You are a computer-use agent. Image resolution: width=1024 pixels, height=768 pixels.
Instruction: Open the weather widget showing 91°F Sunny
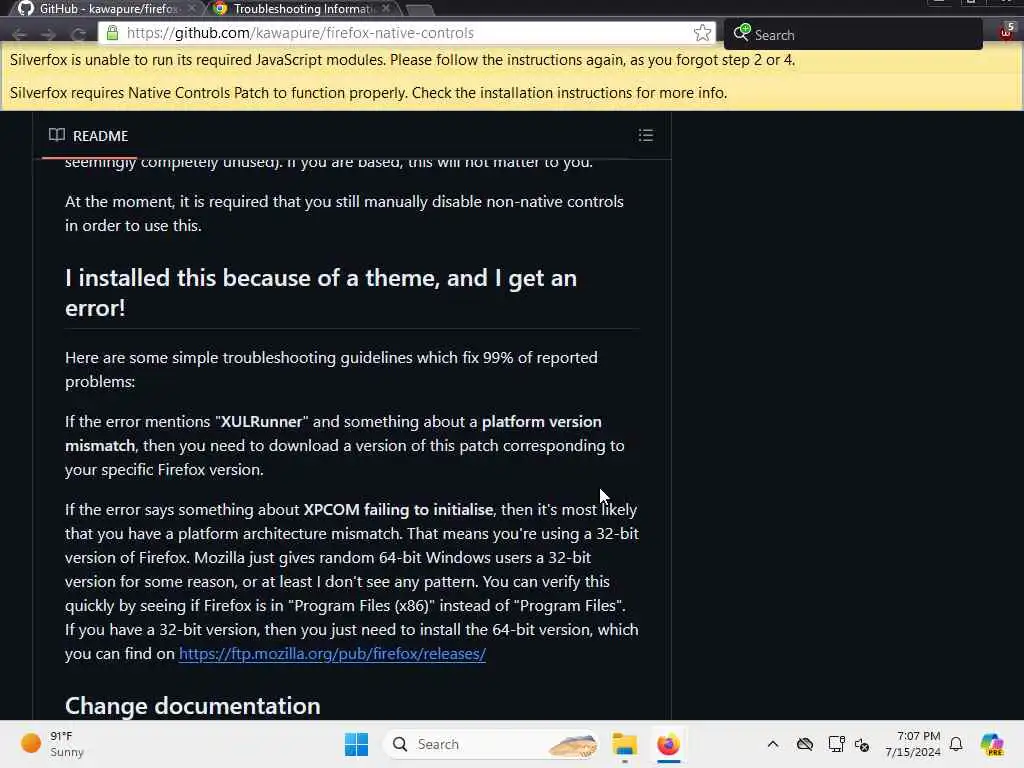(52, 744)
